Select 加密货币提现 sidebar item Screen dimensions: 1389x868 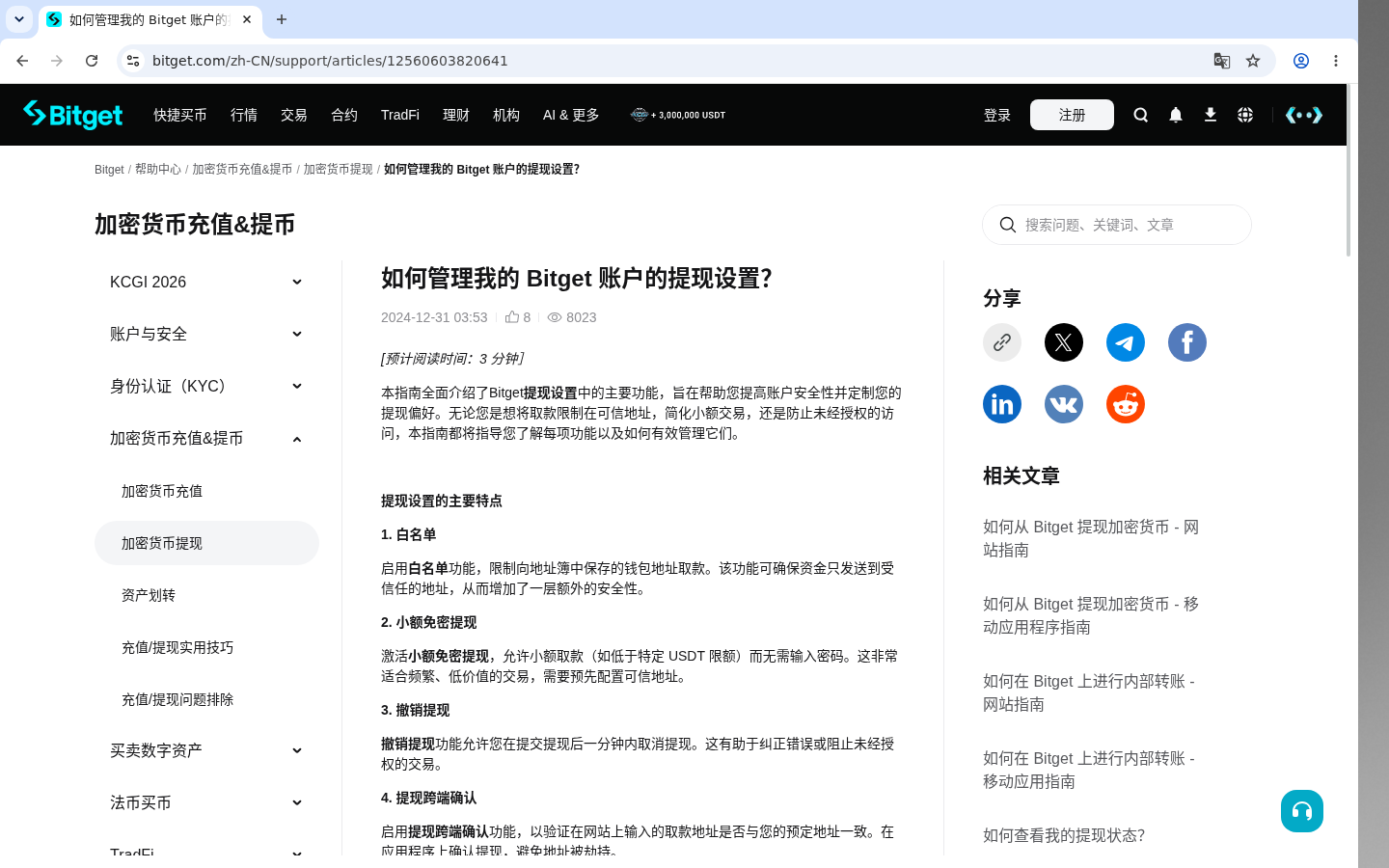206,543
